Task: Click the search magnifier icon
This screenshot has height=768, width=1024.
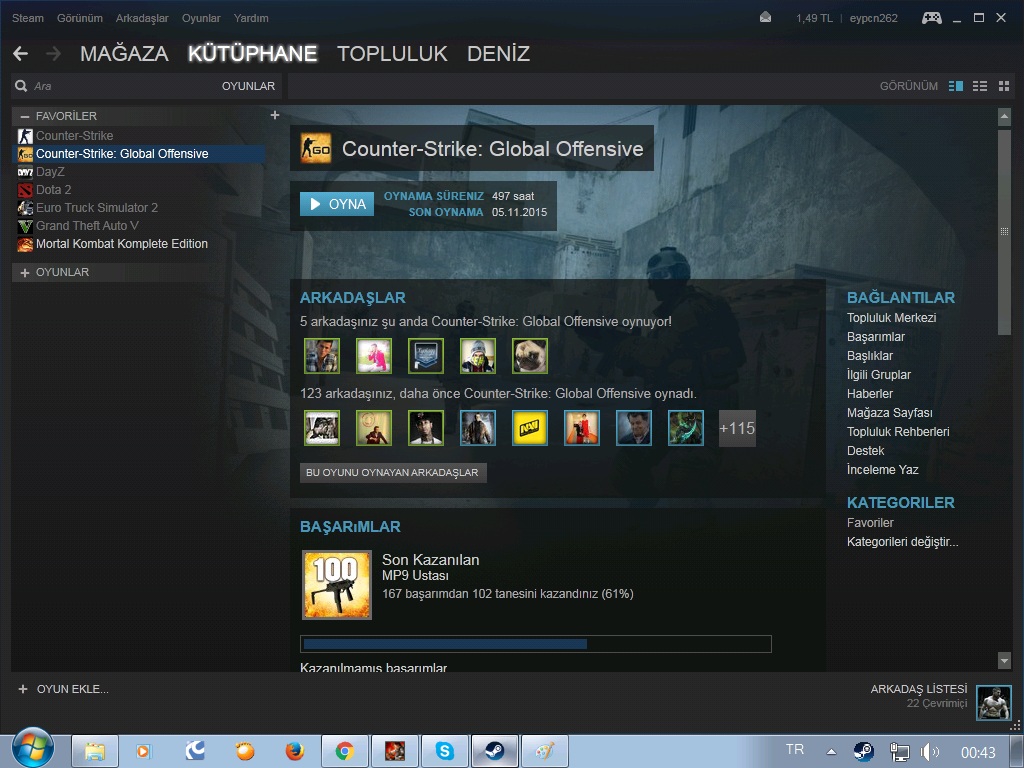Action: click(x=21, y=86)
